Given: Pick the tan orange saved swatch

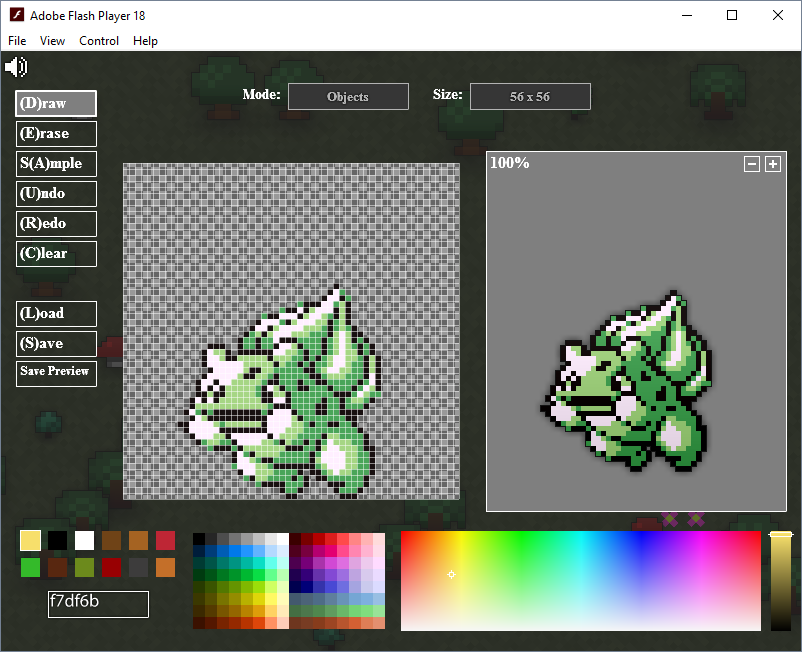Looking at the screenshot, I should pyautogui.click(x=139, y=541).
